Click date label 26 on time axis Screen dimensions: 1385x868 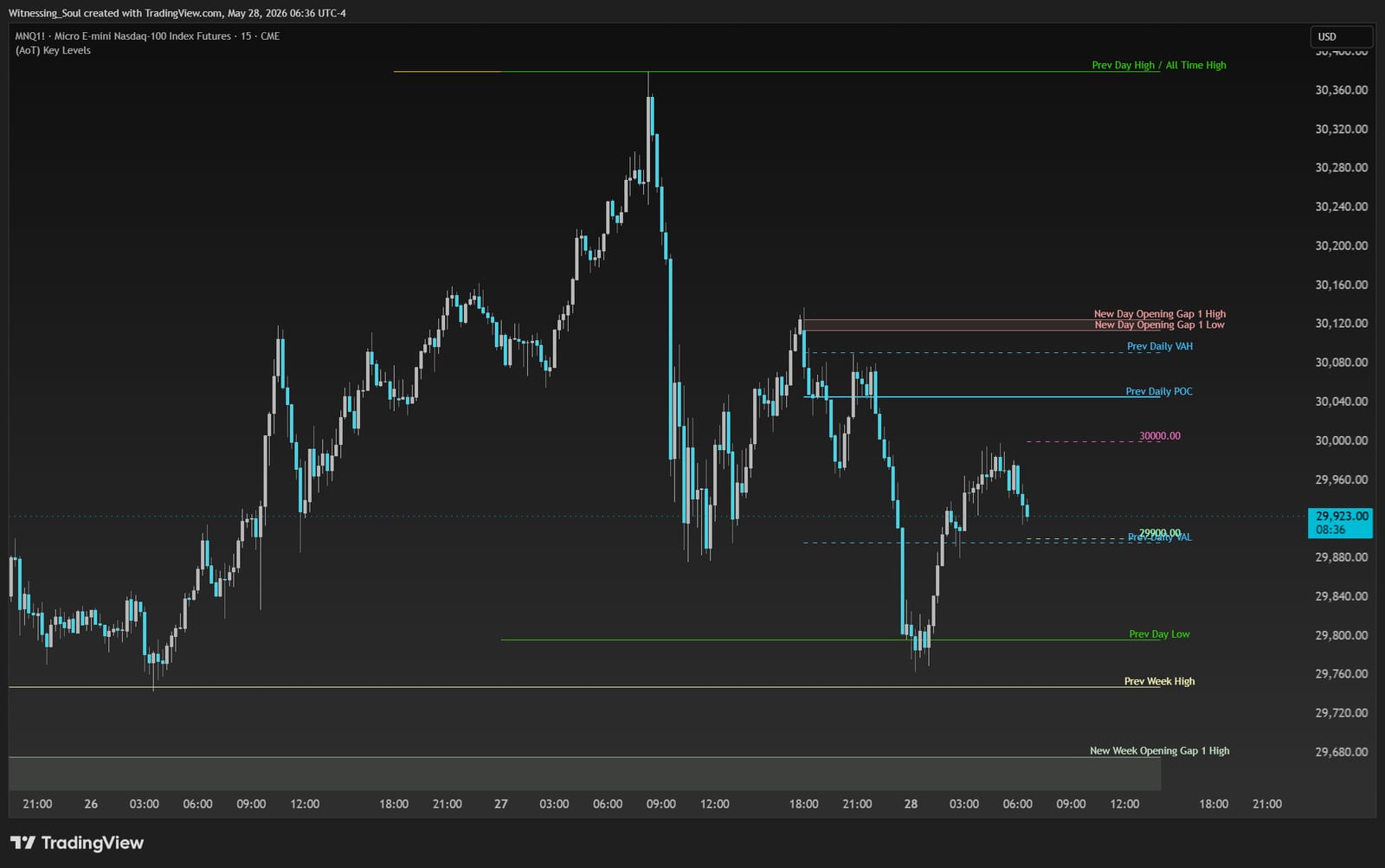pyautogui.click(x=91, y=804)
